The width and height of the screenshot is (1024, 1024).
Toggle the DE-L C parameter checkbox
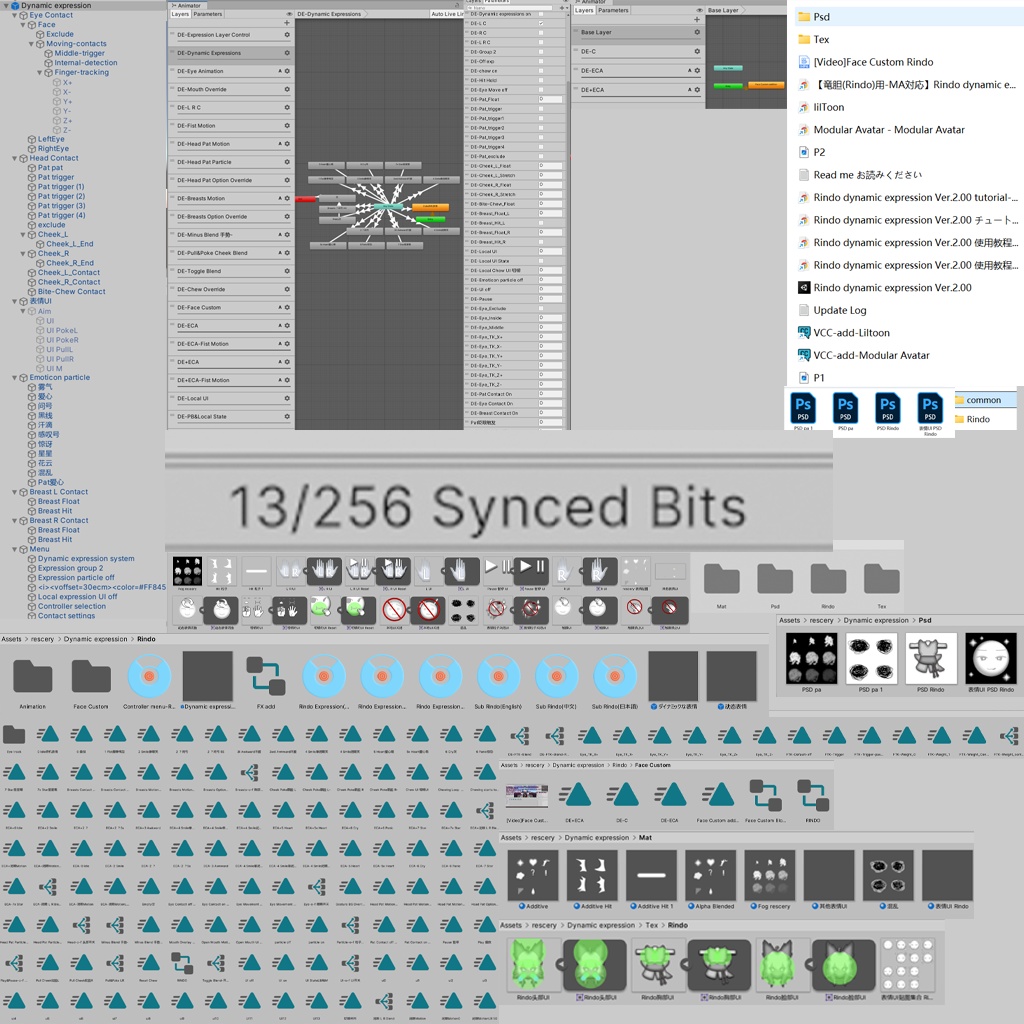pyautogui.click(x=541, y=24)
